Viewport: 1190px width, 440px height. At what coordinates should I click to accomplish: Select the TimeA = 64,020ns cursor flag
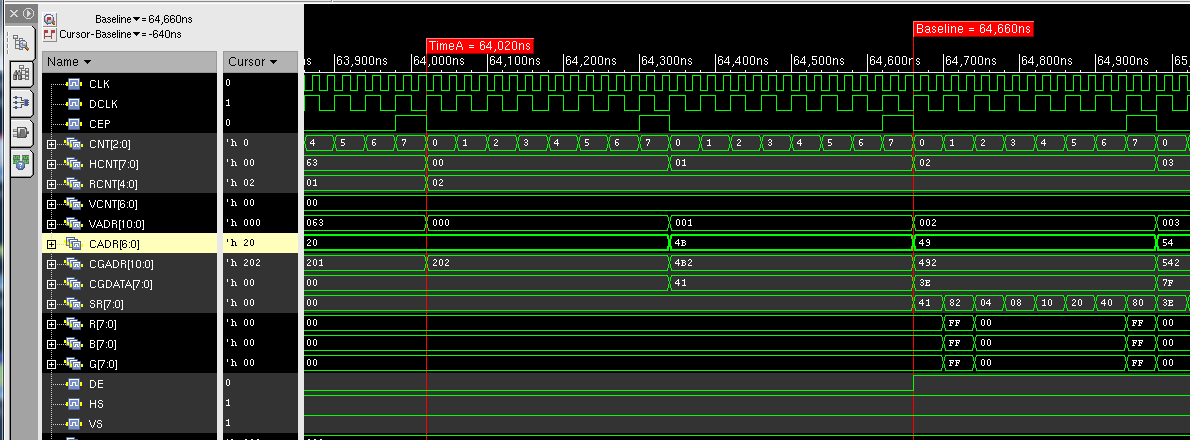tap(480, 46)
